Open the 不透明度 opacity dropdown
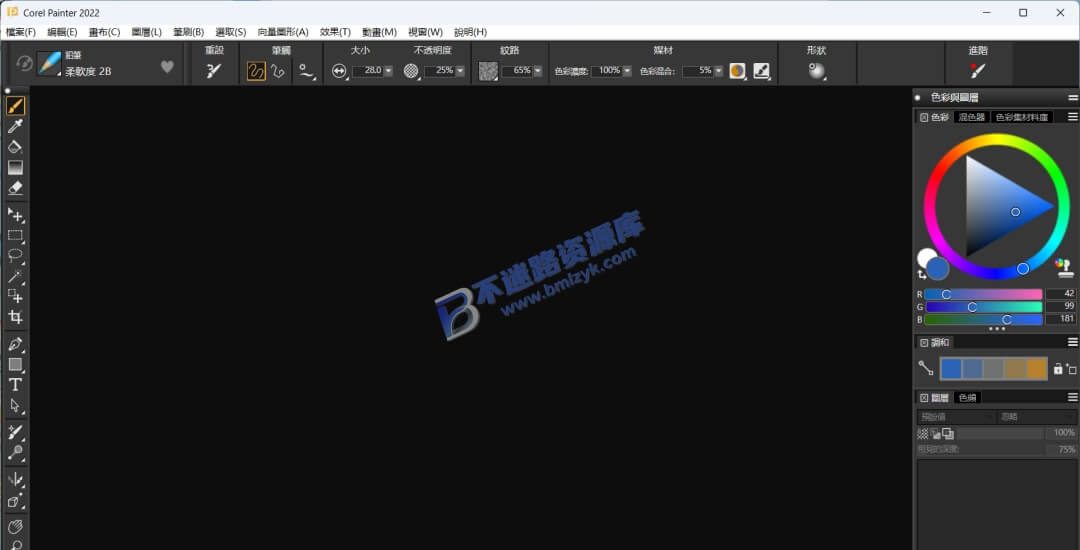 (x=460, y=71)
